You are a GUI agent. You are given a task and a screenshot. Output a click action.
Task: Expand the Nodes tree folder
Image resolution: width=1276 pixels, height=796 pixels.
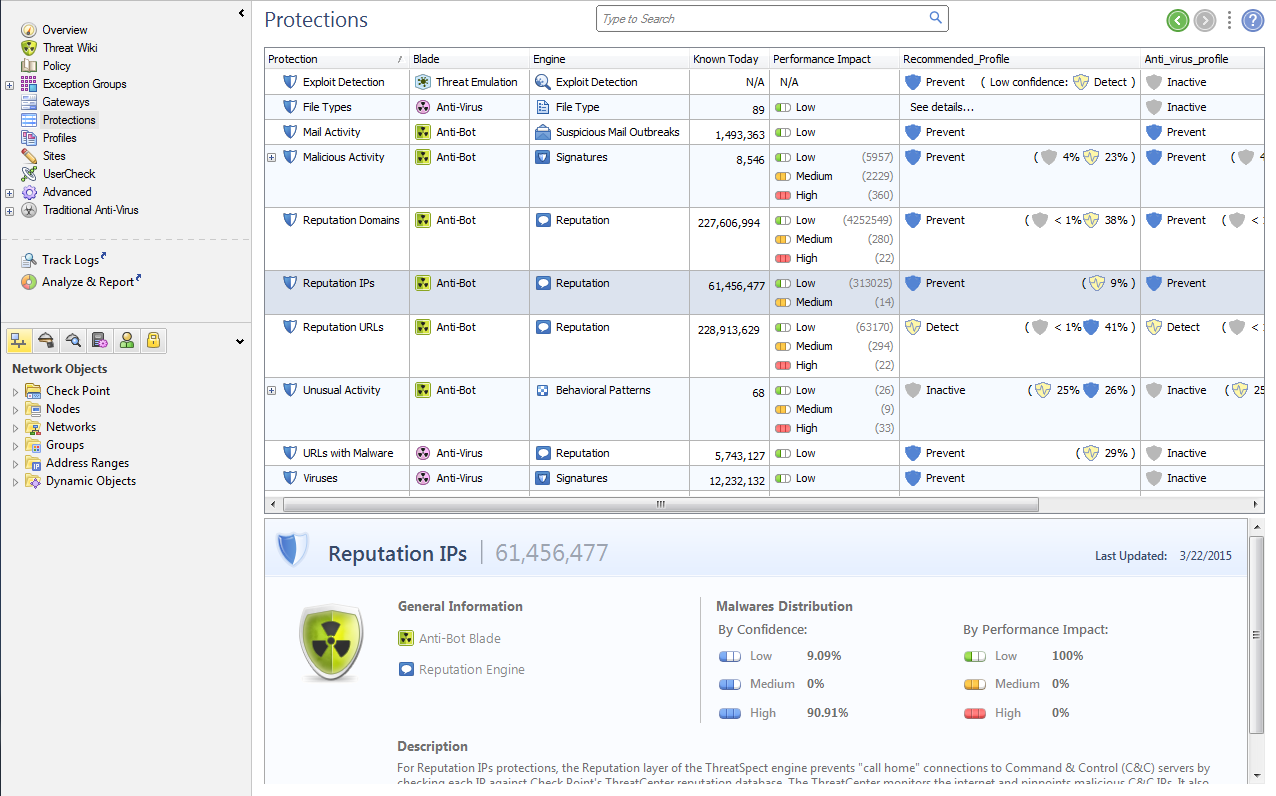coord(15,409)
